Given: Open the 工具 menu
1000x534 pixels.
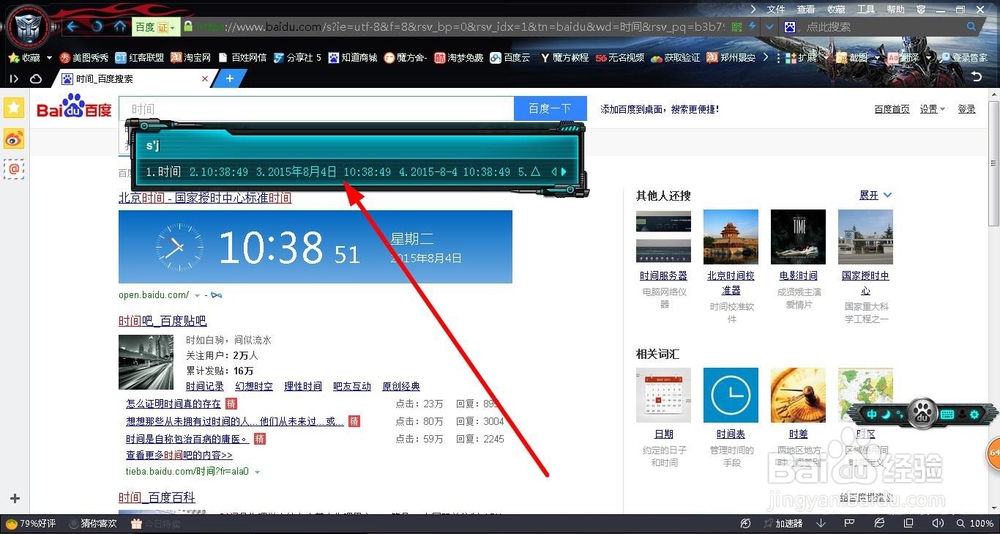Looking at the screenshot, I should pyautogui.click(x=865, y=9).
